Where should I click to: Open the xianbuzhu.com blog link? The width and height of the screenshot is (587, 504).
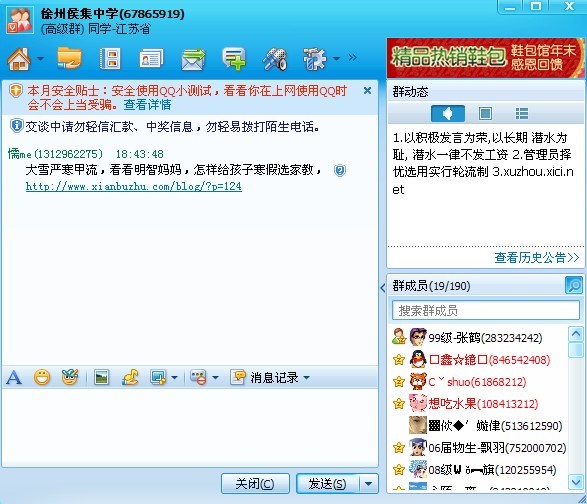(x=134, y=186)
